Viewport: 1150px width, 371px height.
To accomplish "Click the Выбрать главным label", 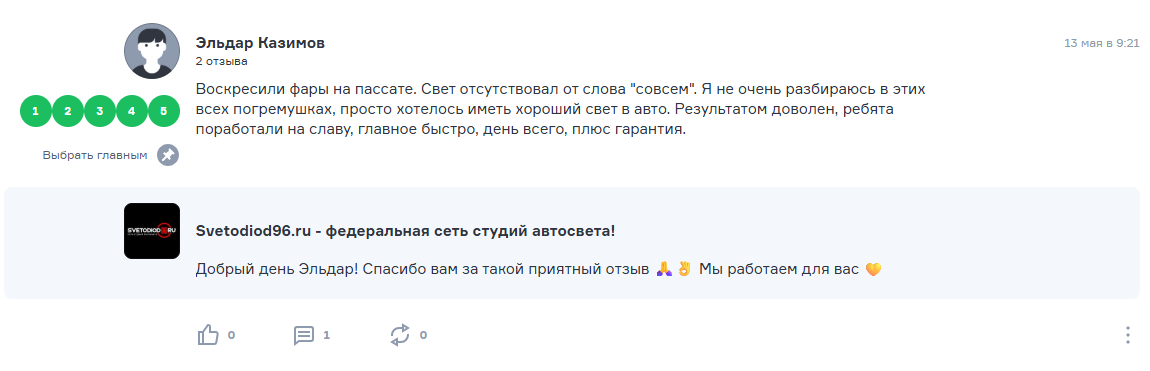I will click(95, 155).
